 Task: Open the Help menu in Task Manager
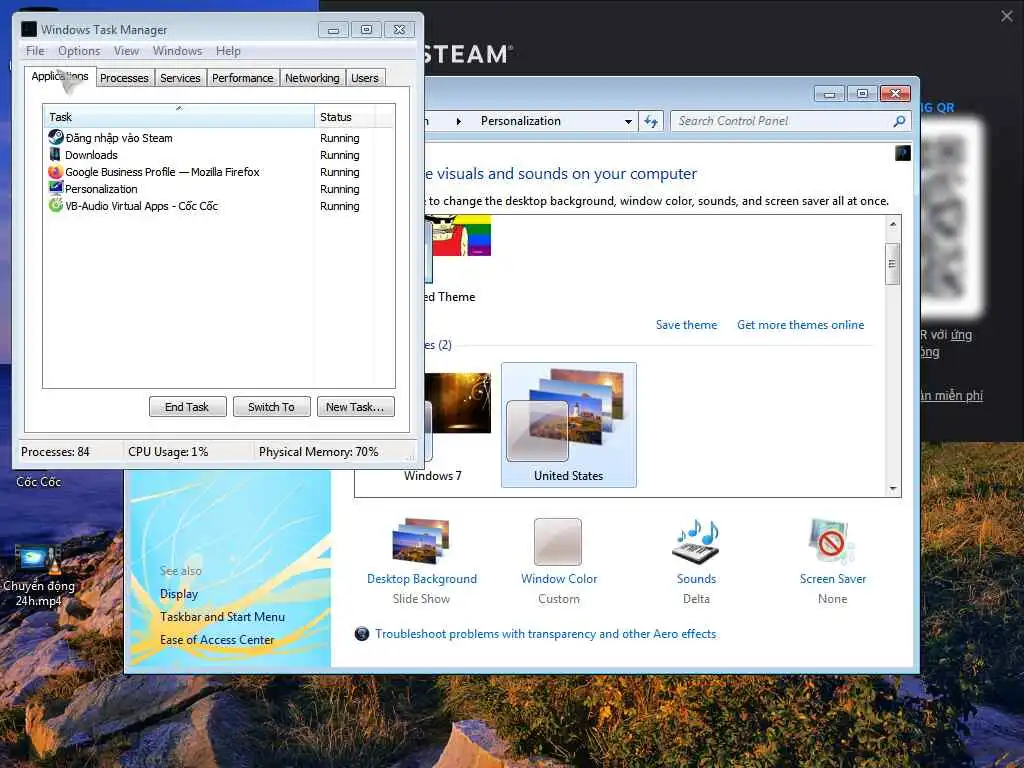point(228,51)
